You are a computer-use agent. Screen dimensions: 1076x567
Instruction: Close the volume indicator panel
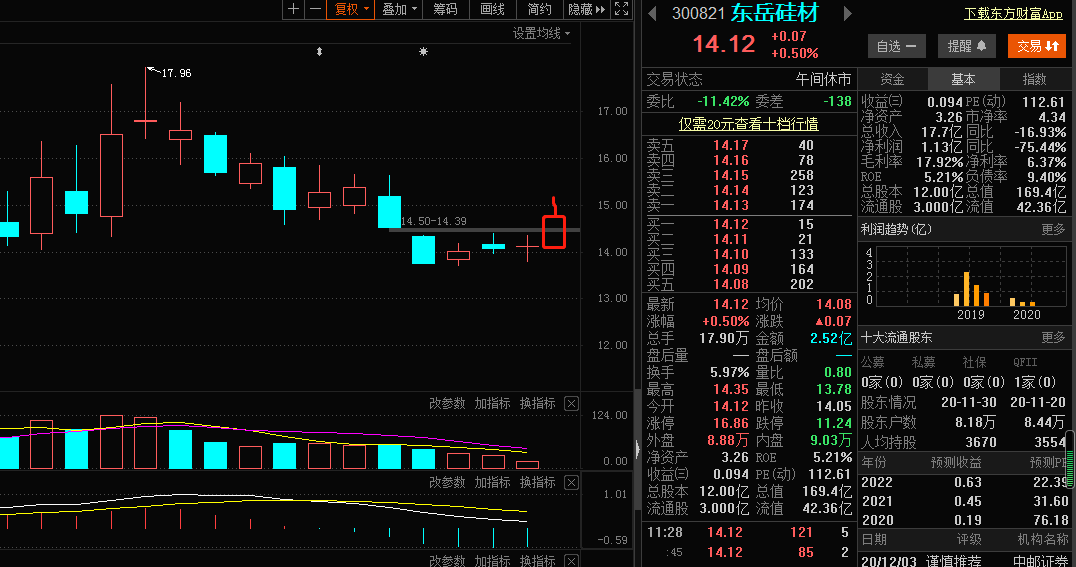[571, 404]
